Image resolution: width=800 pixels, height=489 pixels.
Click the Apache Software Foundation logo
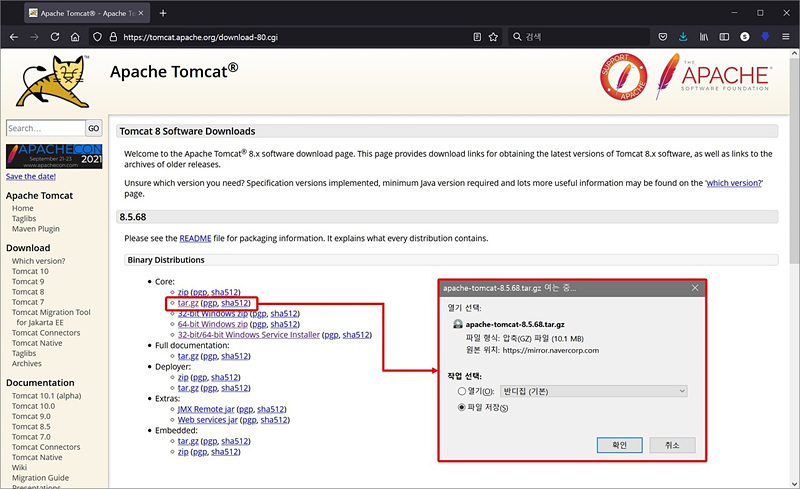pos(714,77)
